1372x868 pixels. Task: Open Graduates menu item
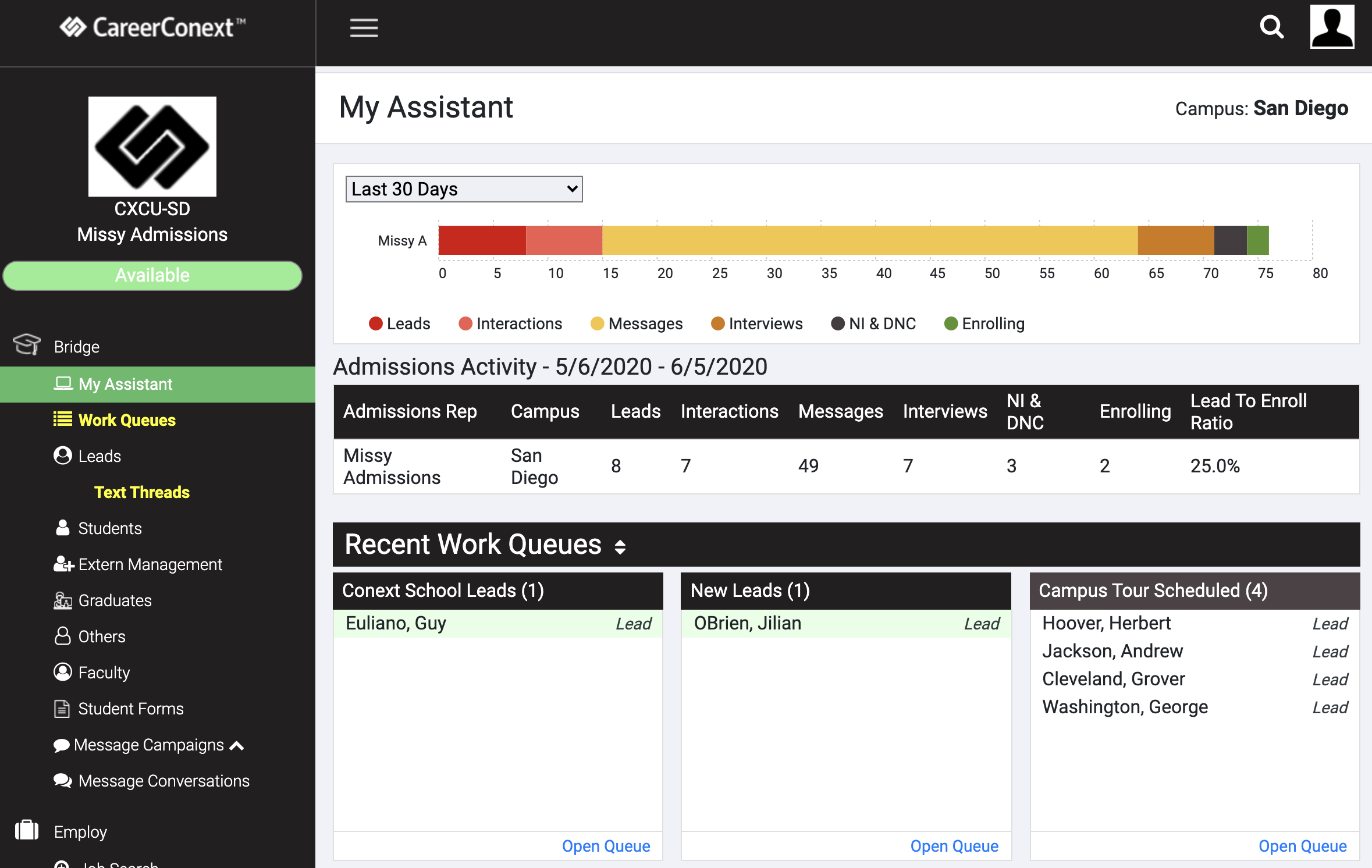(x=115, y=600)
